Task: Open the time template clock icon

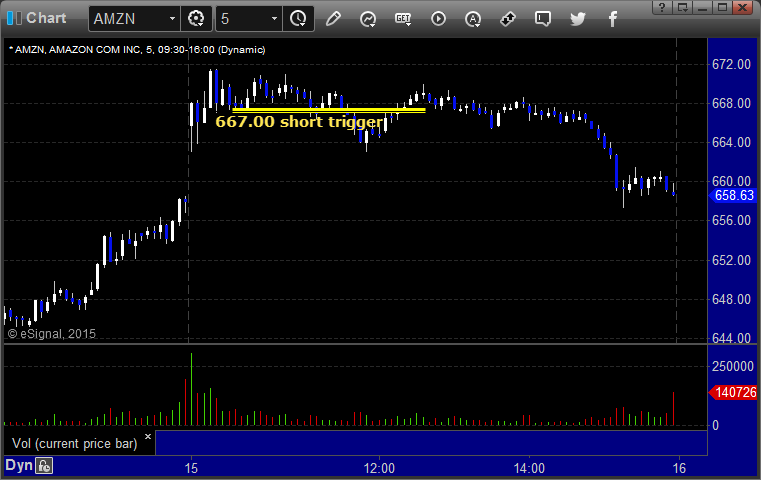Action: pos(298,18)
